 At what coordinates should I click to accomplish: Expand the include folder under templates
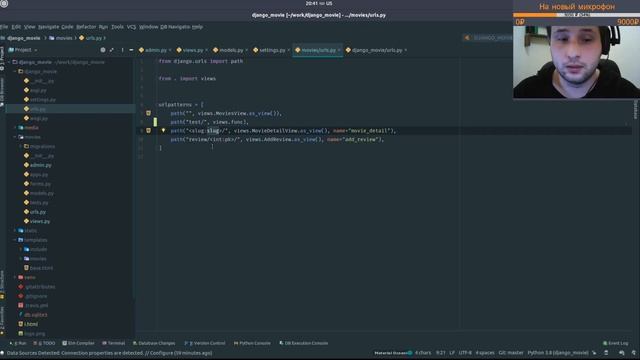(21, 249)
